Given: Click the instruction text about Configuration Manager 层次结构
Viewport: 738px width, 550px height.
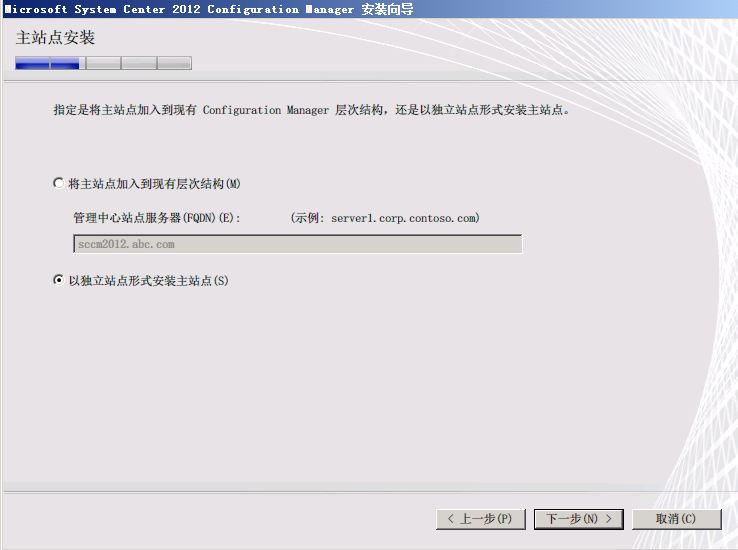Looking at the screenshot, I should pos(311,110).
